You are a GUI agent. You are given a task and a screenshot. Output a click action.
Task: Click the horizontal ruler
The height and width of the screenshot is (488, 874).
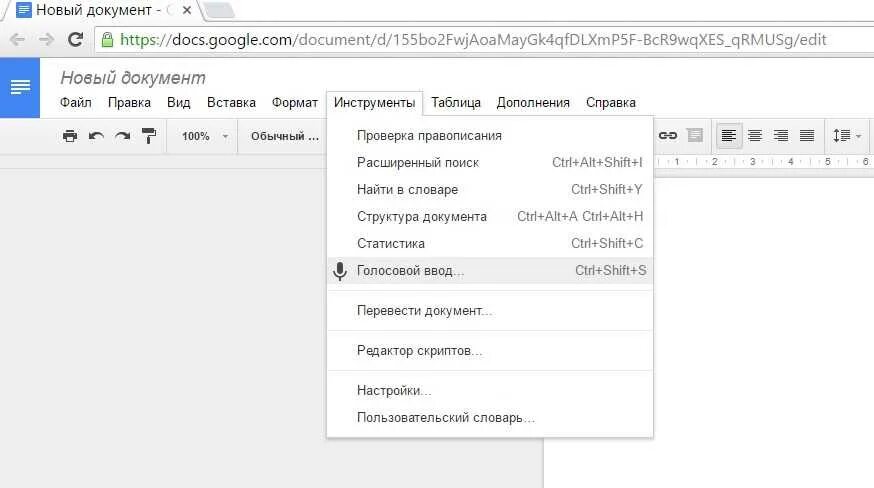pyautogui.click(x=763, y=162)
